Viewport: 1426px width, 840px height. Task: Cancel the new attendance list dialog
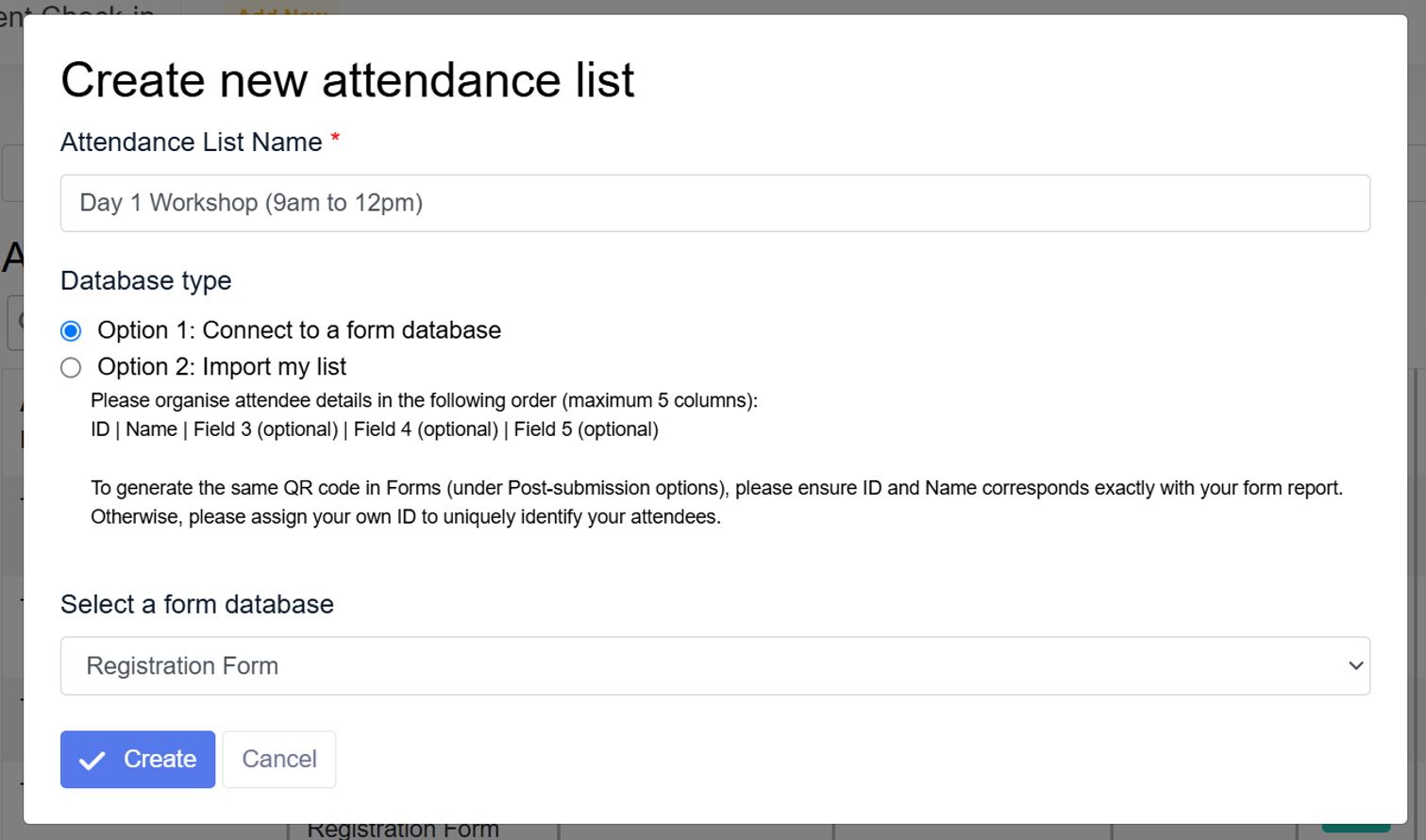279,760
